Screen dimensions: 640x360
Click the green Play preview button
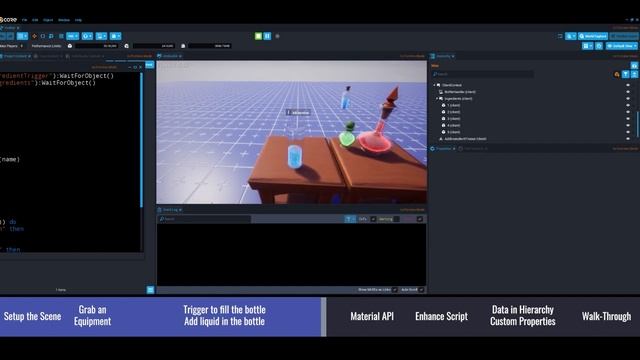(x=258, y=36)
